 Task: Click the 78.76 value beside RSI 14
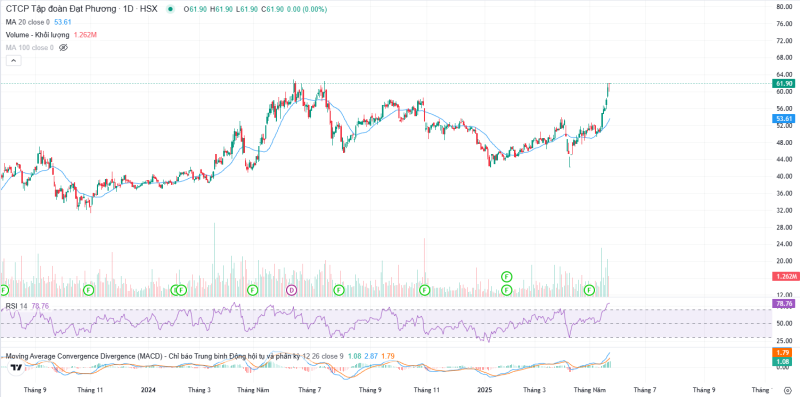pyautogui.click(x=40, y=306)
